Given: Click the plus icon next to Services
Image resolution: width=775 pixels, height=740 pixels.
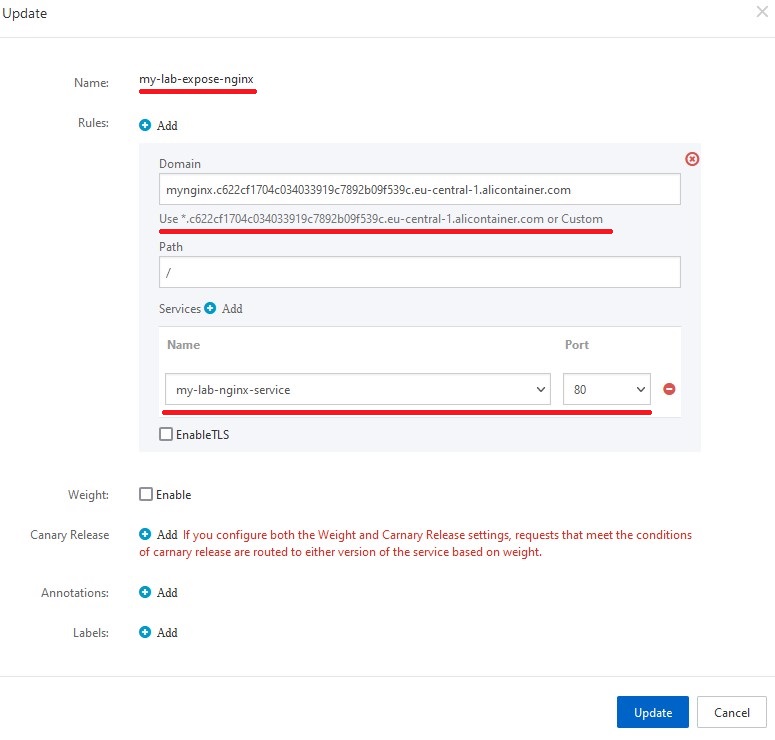Looking at the screenshot, I should 210,309.
